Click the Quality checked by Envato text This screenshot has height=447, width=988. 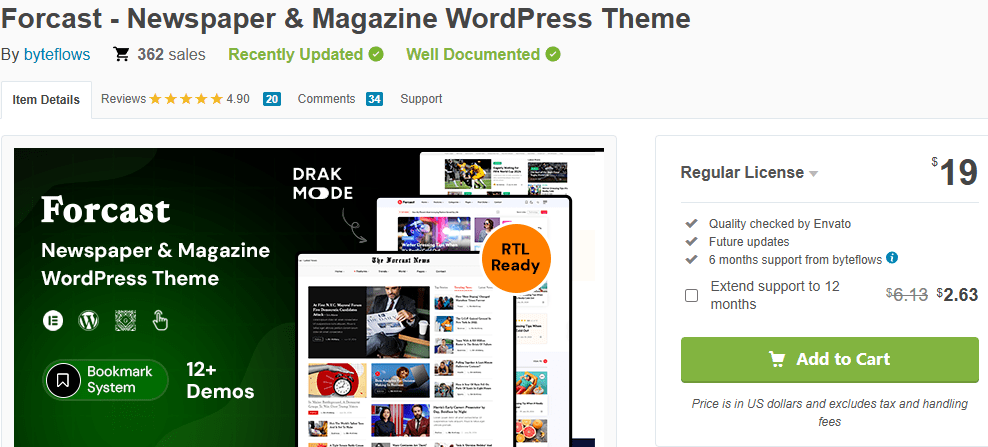click(x=779, y=223)
